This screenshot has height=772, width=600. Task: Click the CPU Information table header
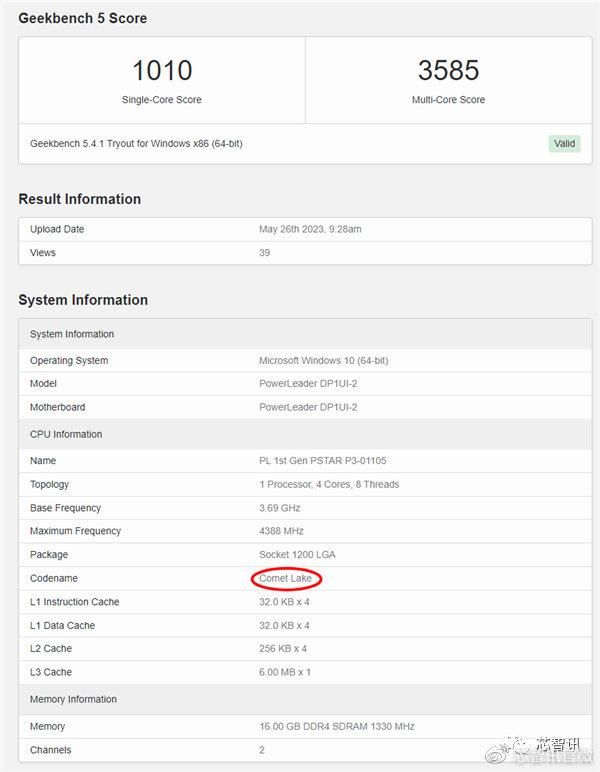(66, 434)
